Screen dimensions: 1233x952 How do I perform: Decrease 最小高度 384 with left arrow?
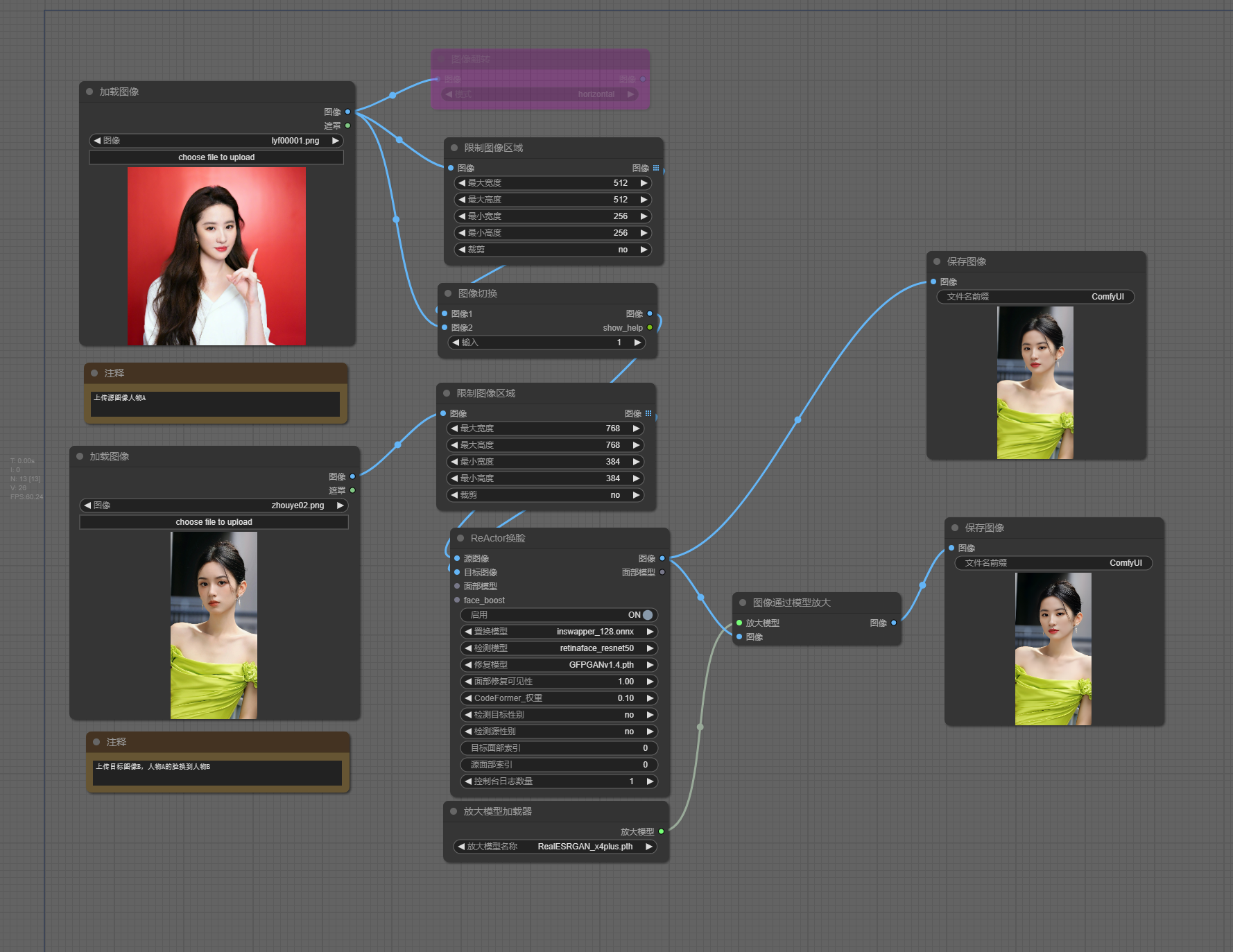tap(454, 478)
